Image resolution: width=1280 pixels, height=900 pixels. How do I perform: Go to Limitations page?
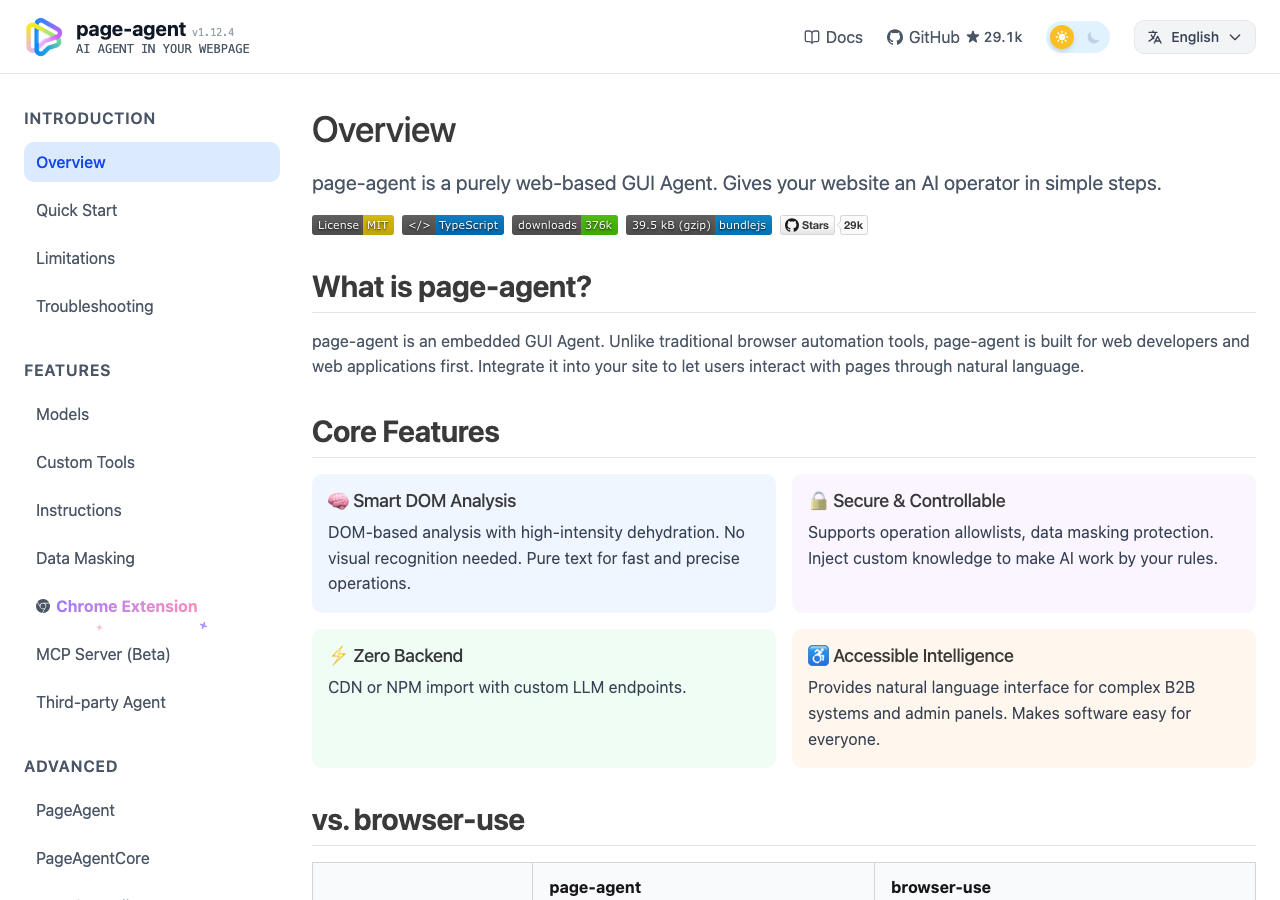152,258
